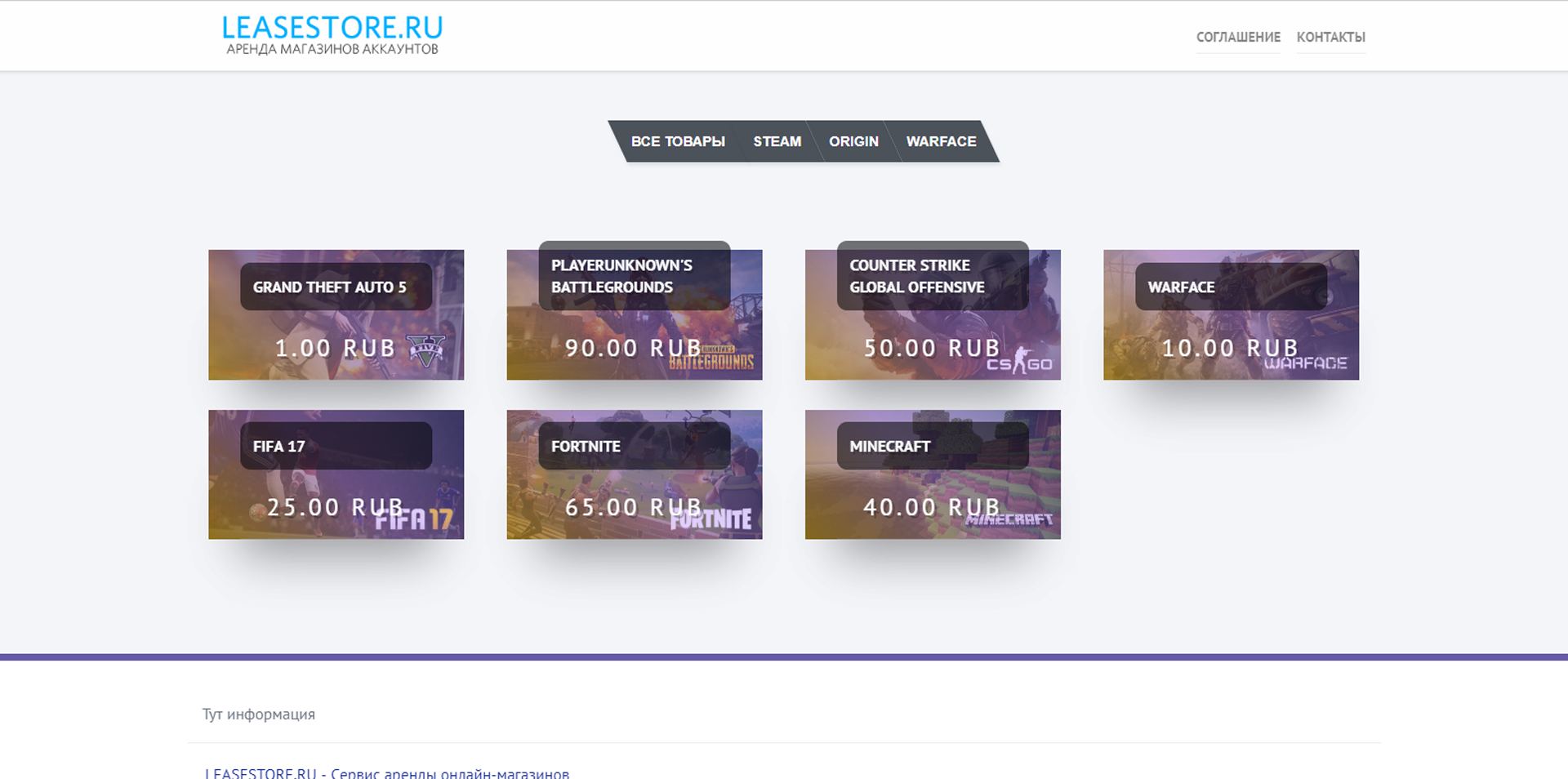Screen dimensions: 1568x779
Task: Open the FIFA 17 product card
Action: (x=336, y=474)
